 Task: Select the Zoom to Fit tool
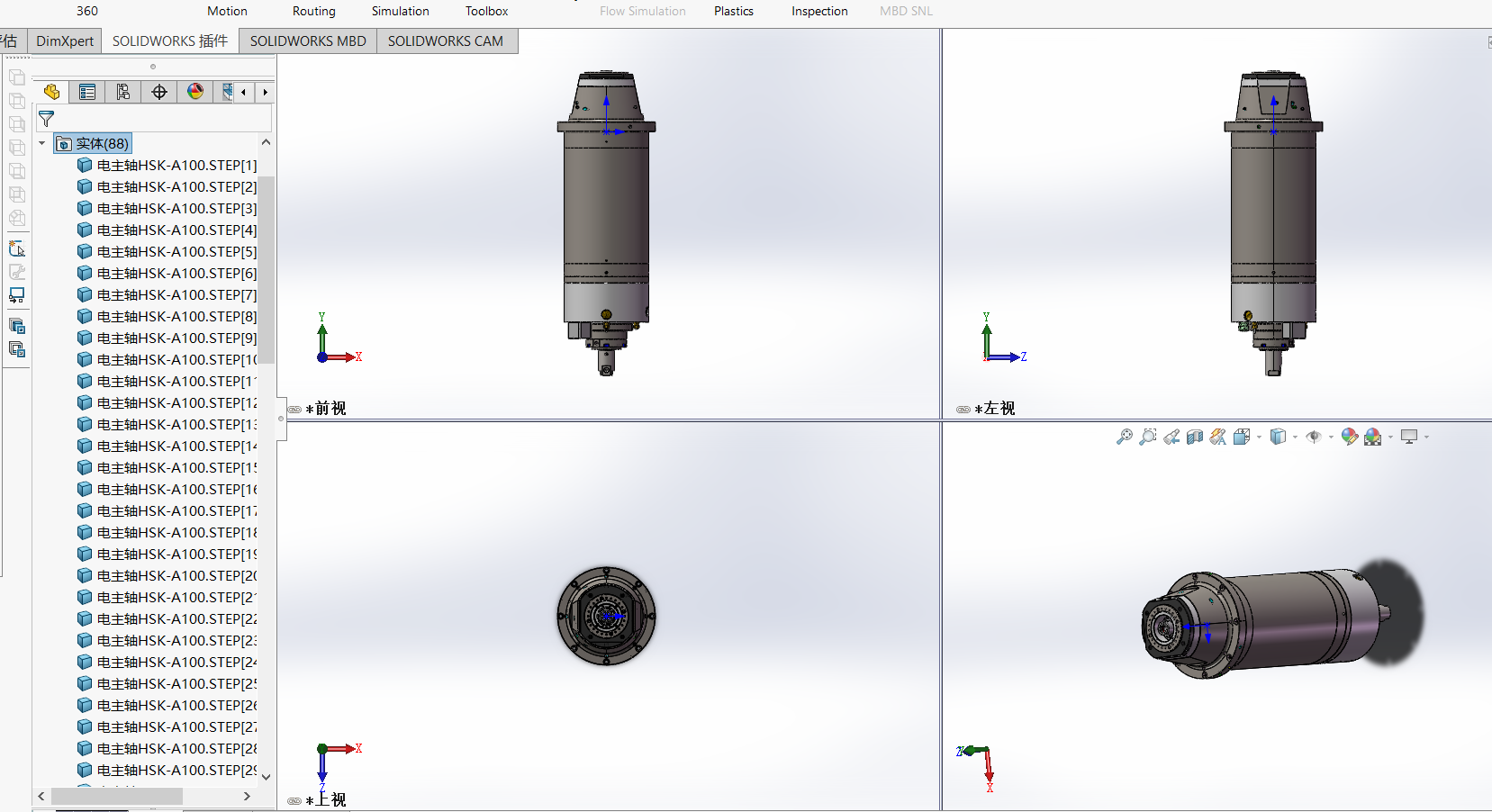1125,437
